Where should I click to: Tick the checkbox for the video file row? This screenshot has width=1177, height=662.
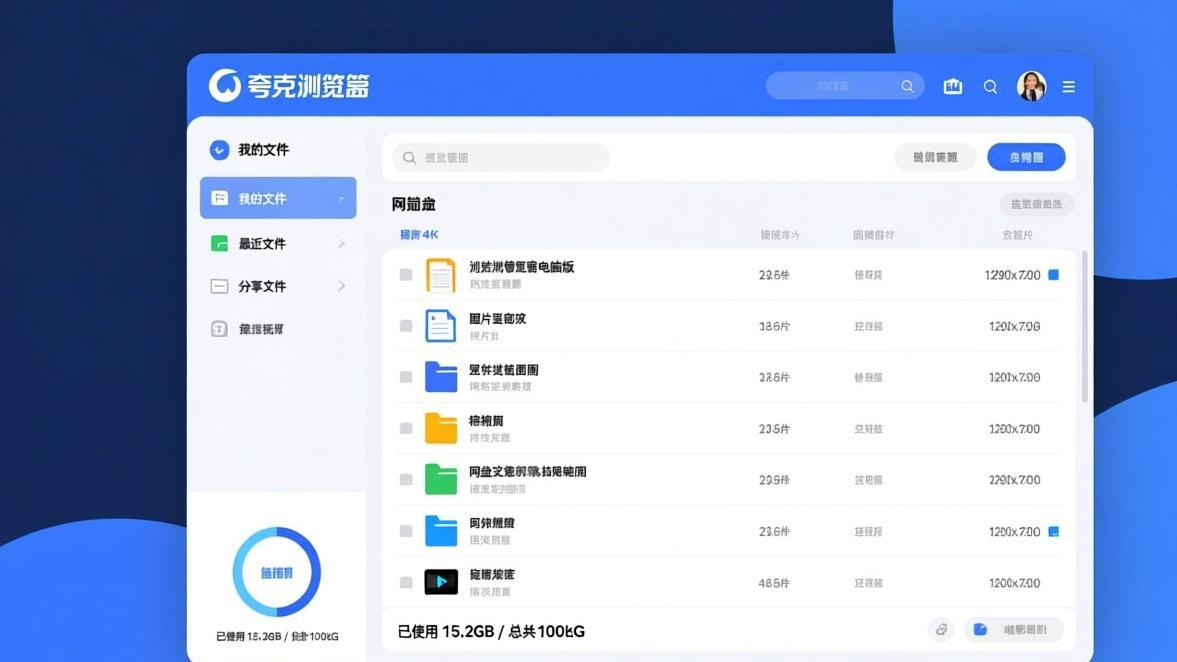click(406, 582)
